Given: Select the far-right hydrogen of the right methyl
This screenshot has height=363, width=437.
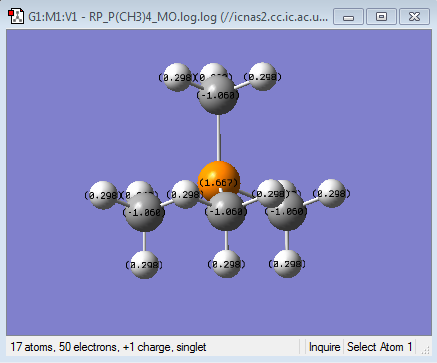Looking at the screenshot, I should [332, 193].
